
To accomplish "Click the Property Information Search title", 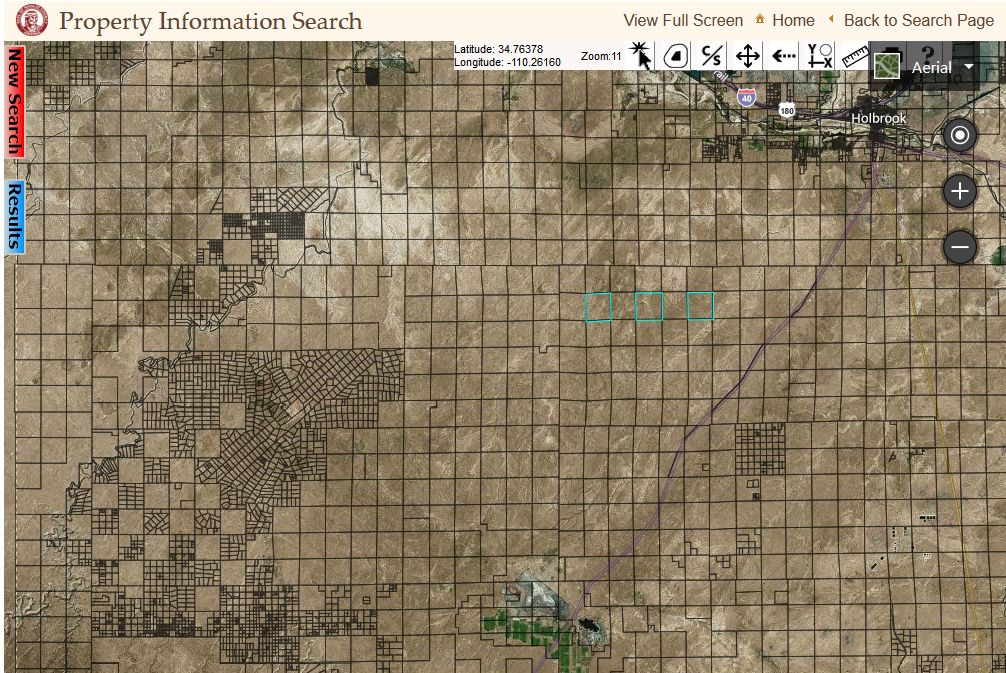I will [211, 21].
